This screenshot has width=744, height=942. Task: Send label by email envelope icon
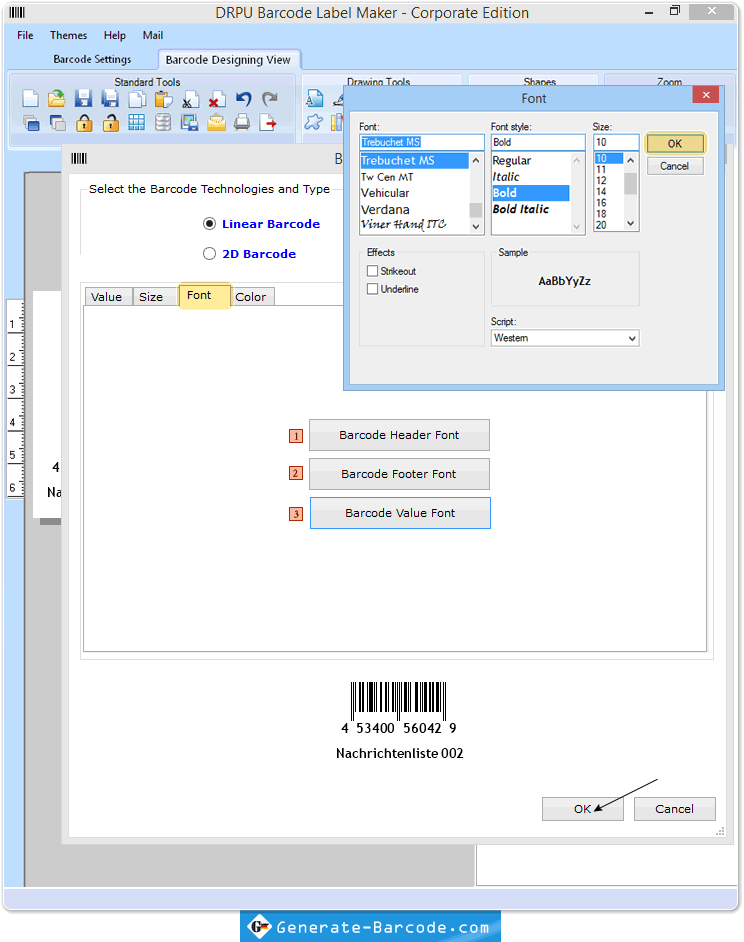click(216, 123)
